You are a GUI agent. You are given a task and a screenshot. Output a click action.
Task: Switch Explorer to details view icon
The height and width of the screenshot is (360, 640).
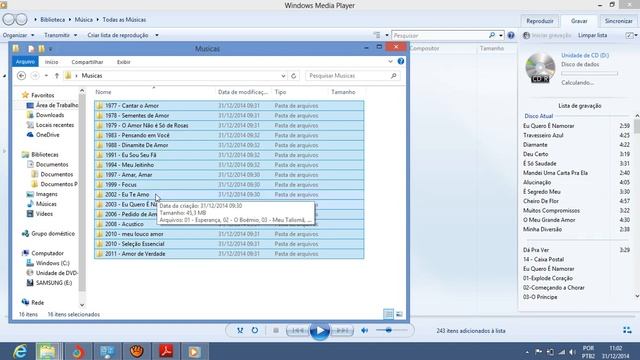tap(388, 314)
